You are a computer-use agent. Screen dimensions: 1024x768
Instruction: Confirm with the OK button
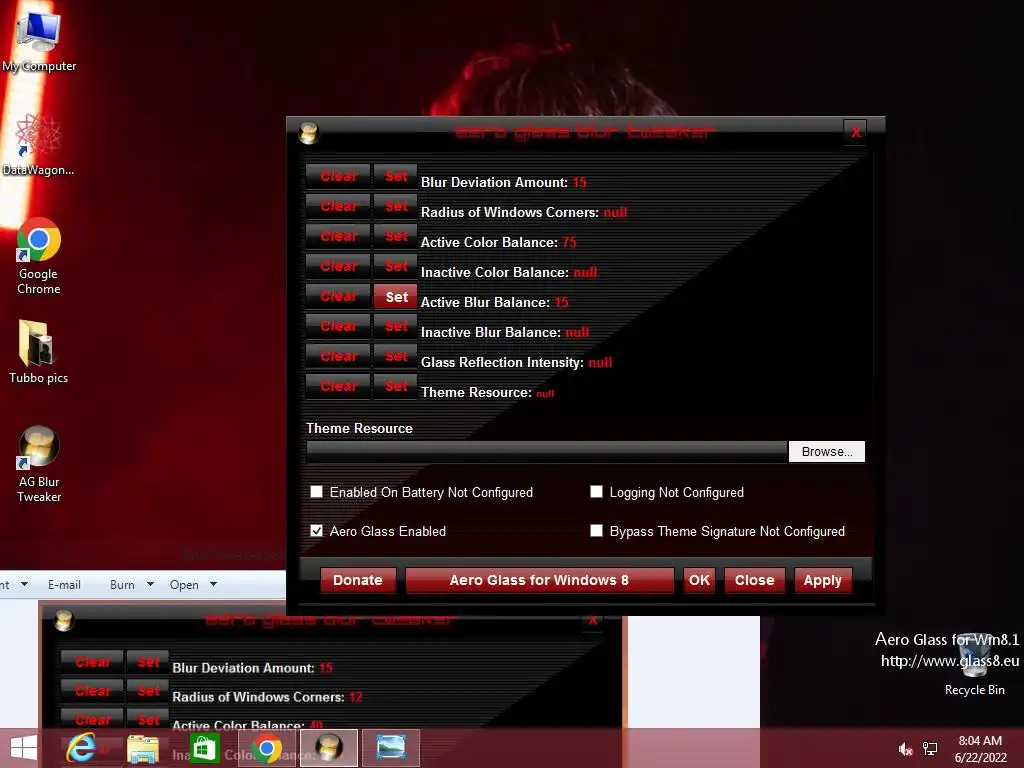coord(699,580)
